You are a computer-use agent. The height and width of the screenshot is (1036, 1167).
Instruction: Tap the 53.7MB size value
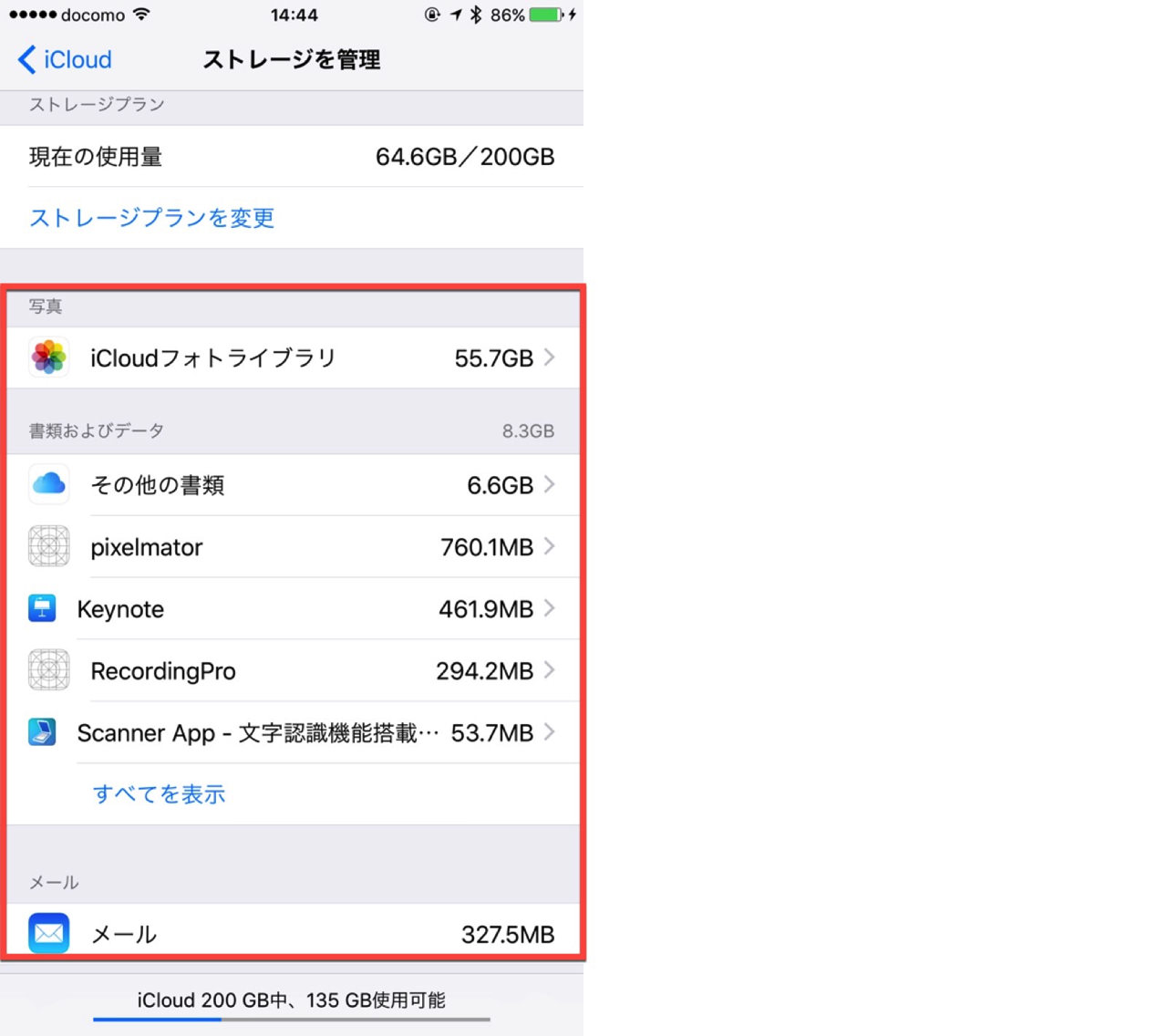click(x=492, y=733)
